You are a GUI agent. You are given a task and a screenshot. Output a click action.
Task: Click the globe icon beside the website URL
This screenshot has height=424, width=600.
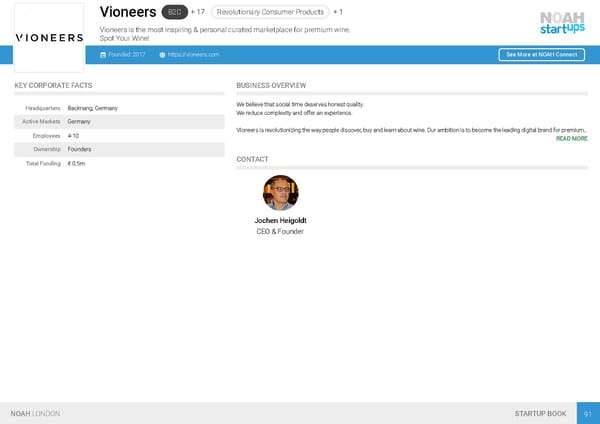[162, 54]
